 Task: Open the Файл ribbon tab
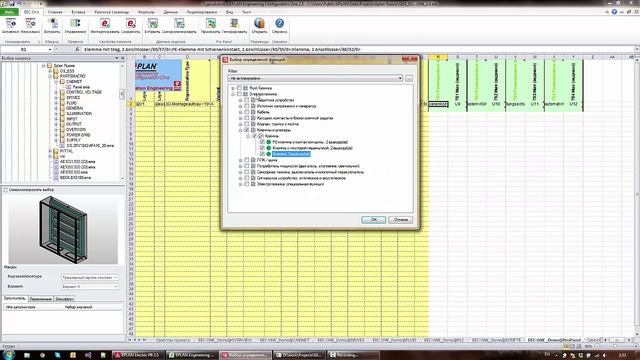(x=9, y=12)
